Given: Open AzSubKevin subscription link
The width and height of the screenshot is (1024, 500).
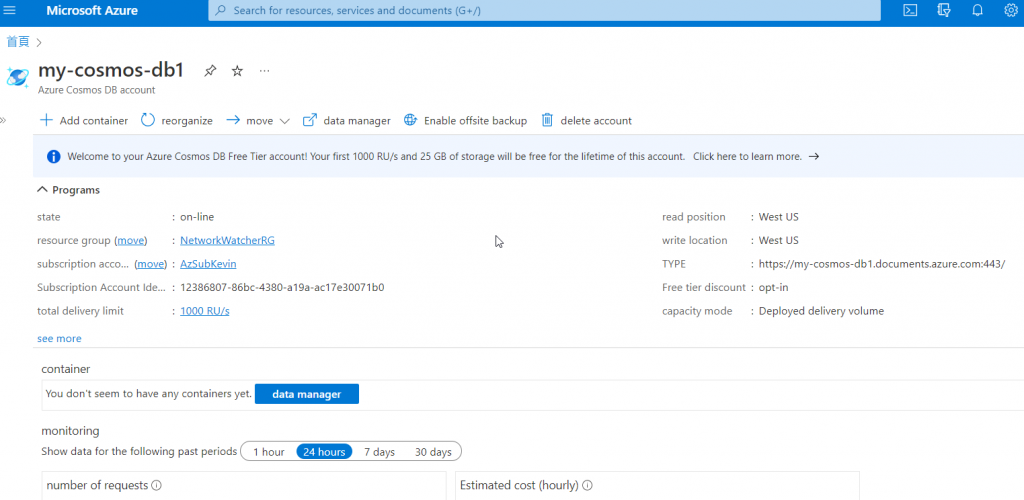Looking at the screenshot, I should tap(208, 264).
